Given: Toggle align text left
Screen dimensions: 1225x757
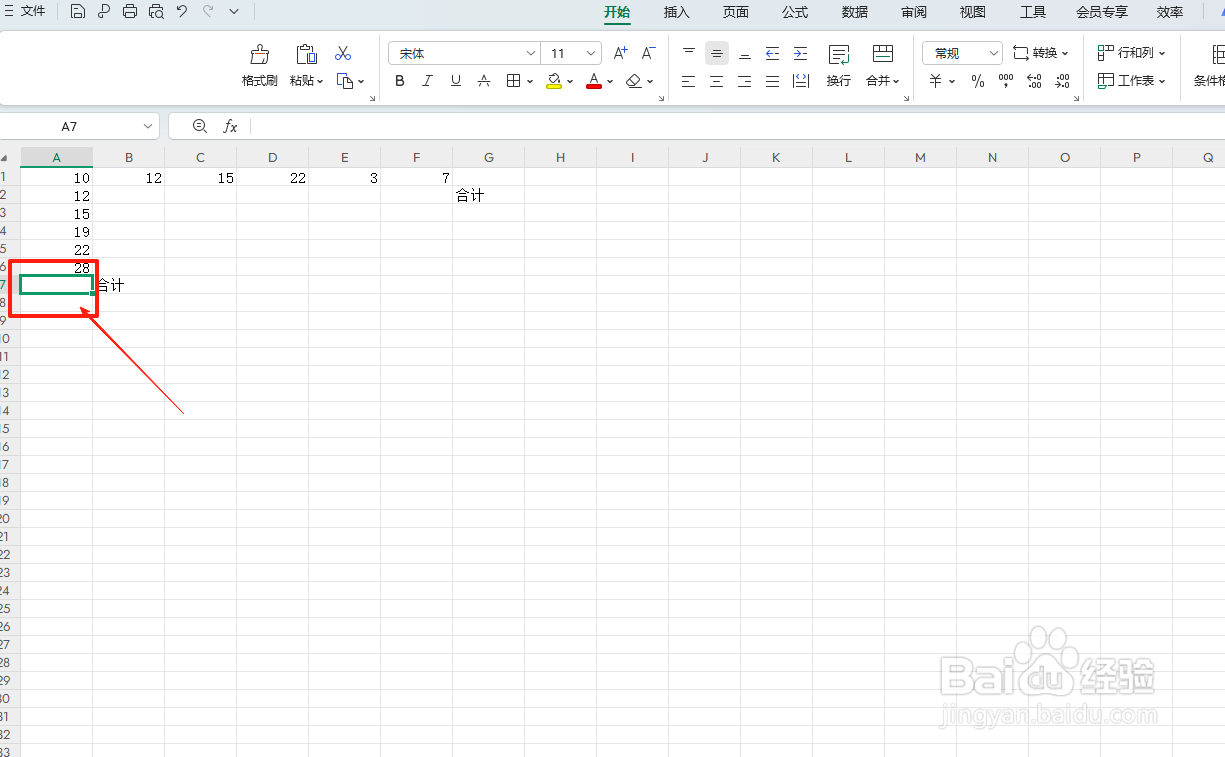Looking at the screenshot, I should coord(688,81).
